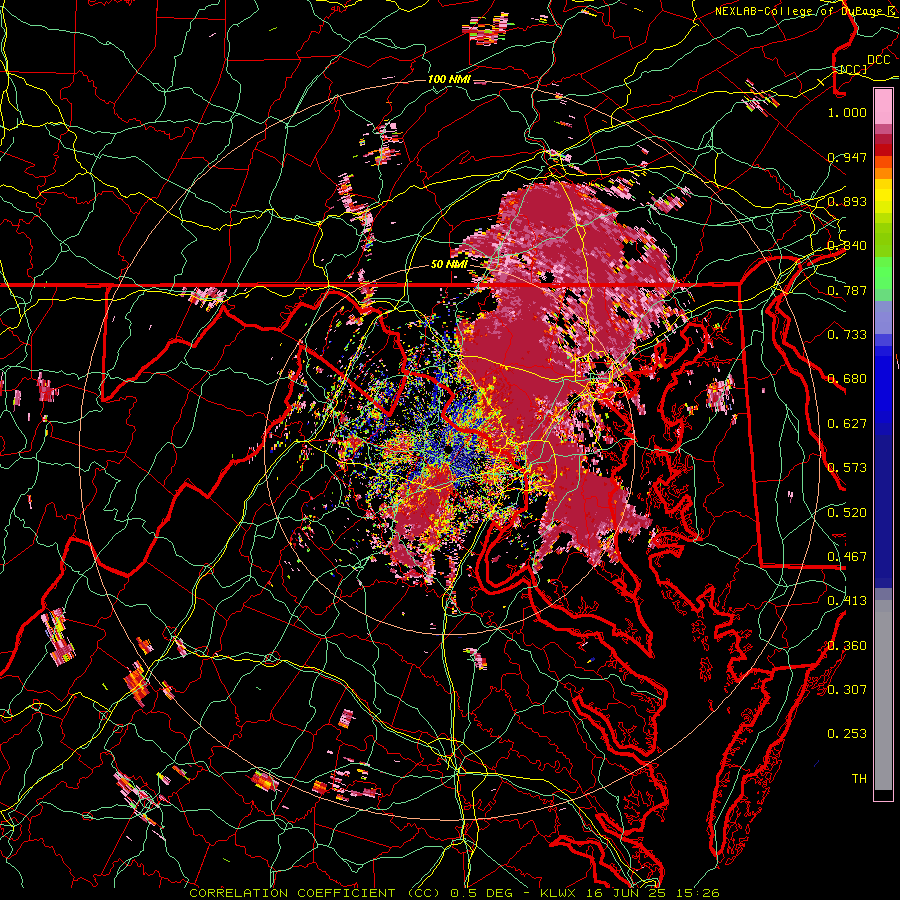Click the TH threshold label
The height and width of the screenshot is (900, 900).
click(859, 779)
